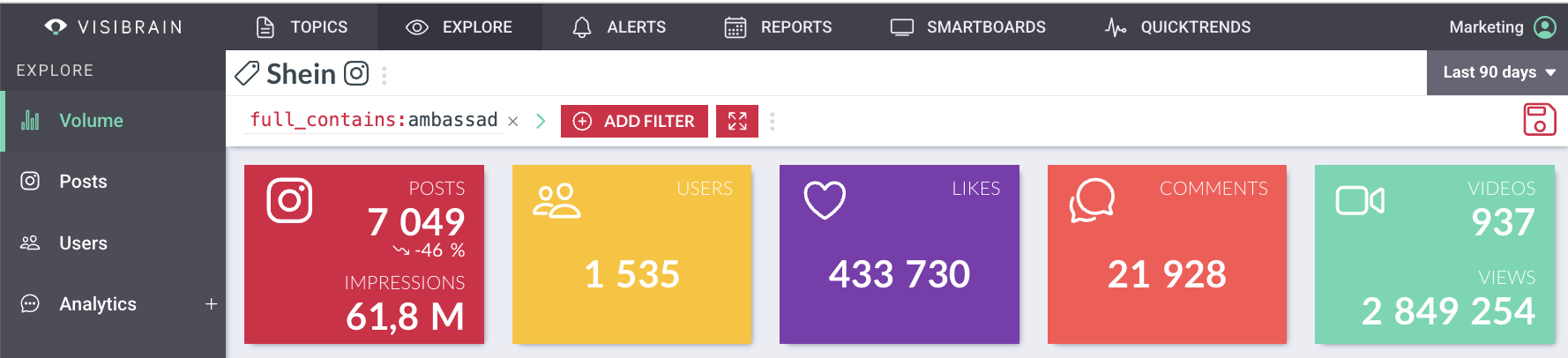
Task: Open the filter bar three-dot options
Action: [x=773, y=121]
